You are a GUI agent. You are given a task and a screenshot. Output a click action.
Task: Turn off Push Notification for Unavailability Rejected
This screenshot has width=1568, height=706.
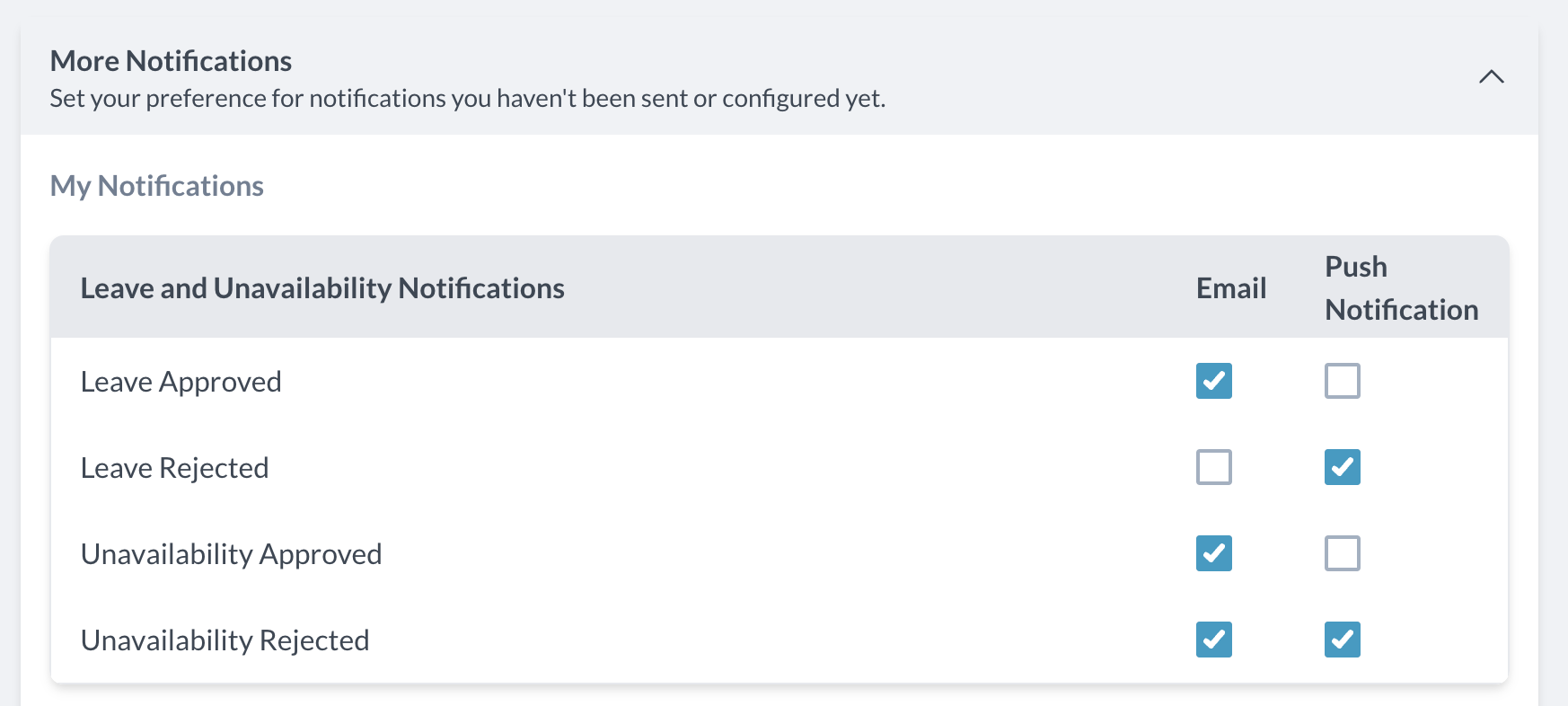1342,640
